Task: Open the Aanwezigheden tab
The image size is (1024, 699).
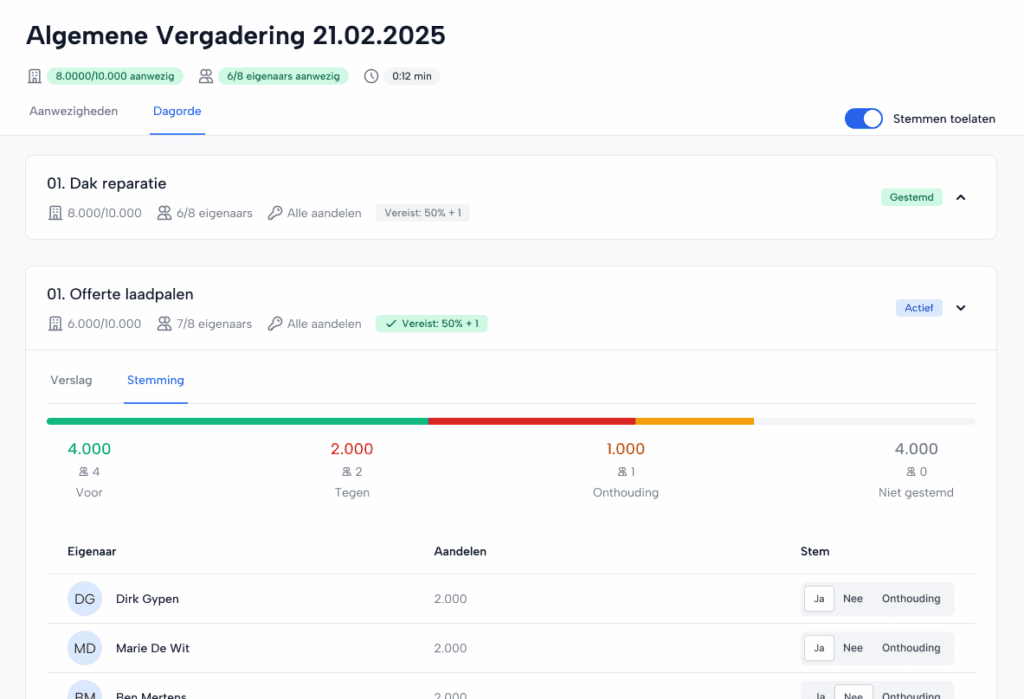Action: [x=74, y=111]
